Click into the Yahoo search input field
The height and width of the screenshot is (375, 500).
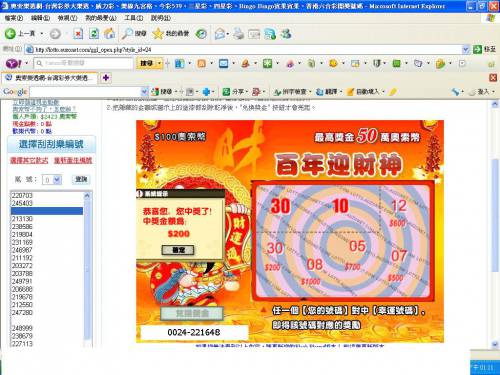83,63
